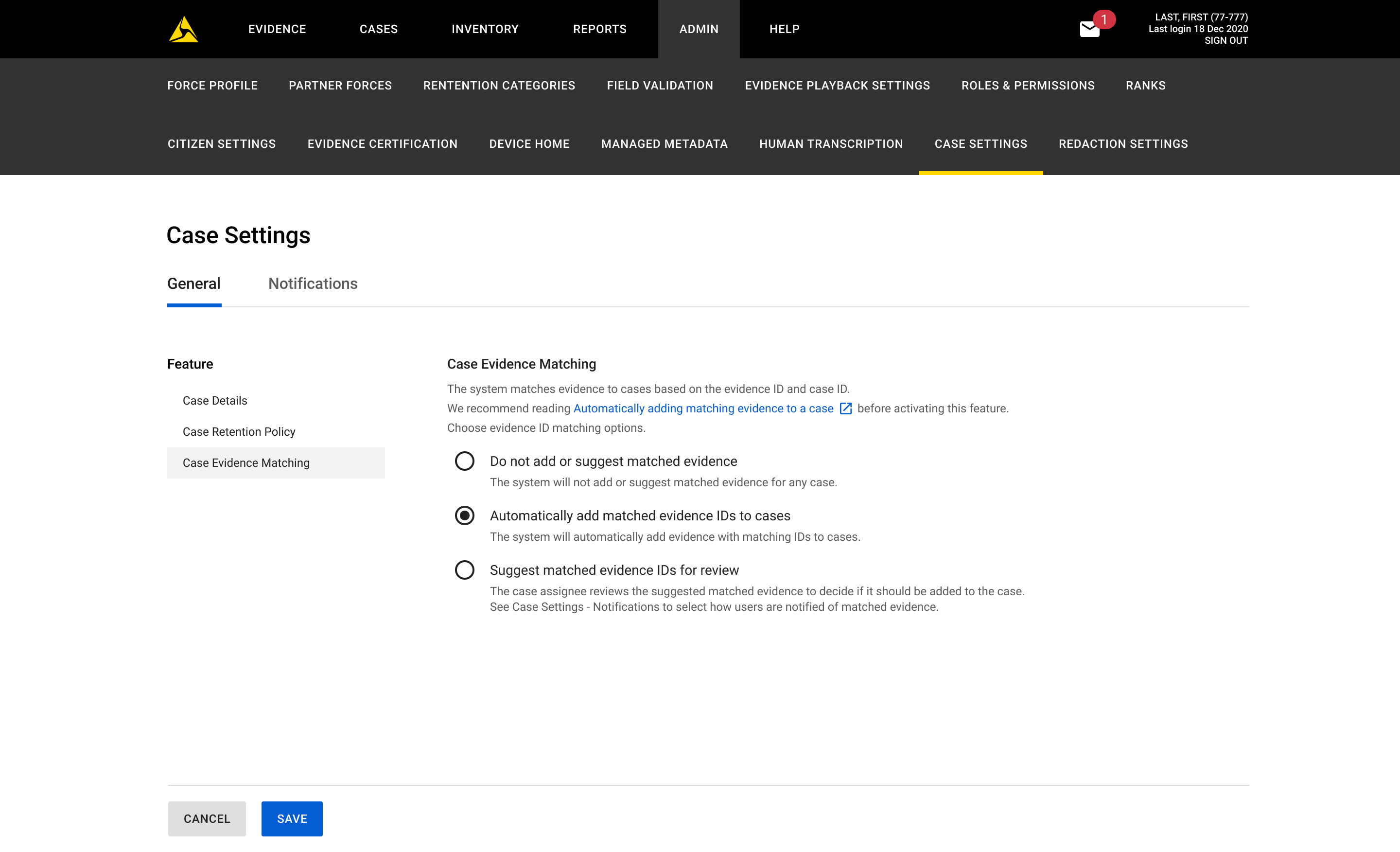Image resolution: width=1400 pixels, height=852 pixels.
Task: Open the mail notifications envelope icon
Action: pyautogui.click(x=1089, y=29)
